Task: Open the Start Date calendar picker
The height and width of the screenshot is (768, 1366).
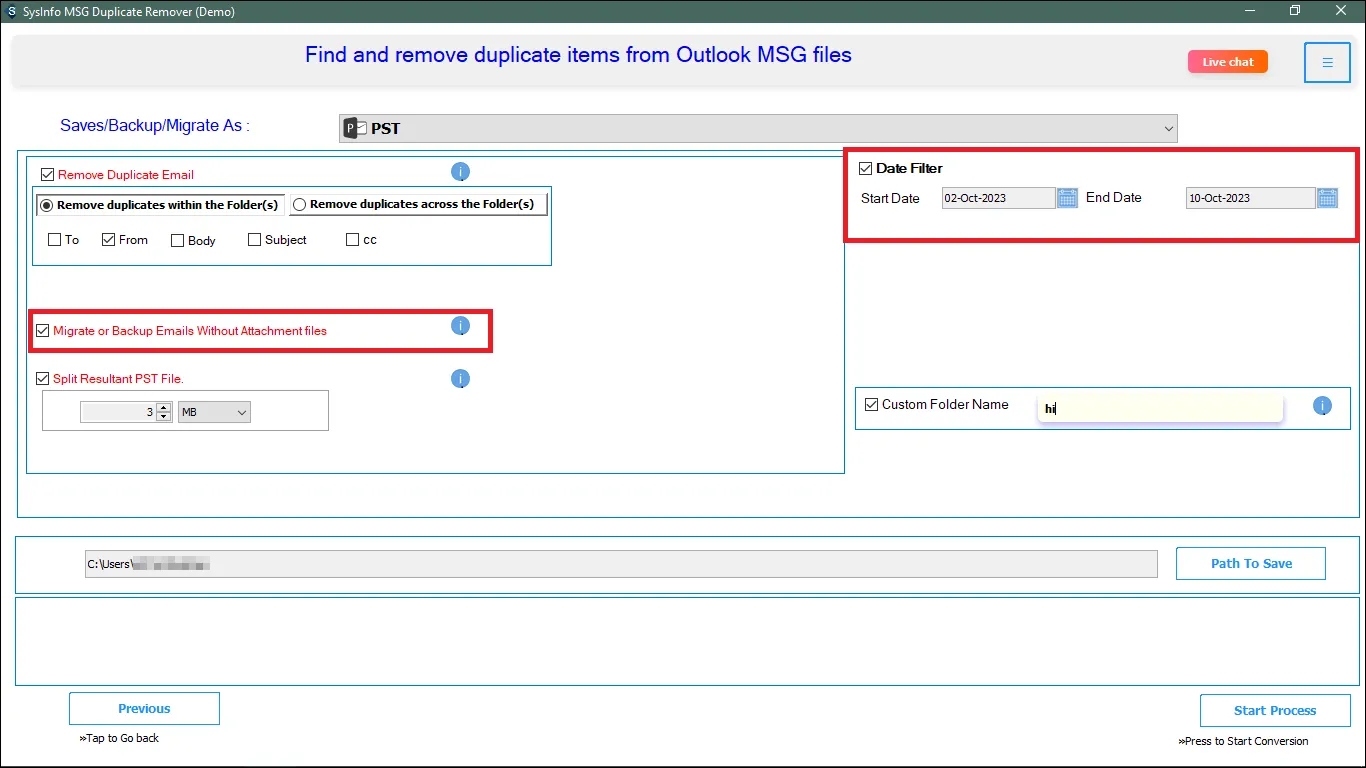Action: [1067, 198]
